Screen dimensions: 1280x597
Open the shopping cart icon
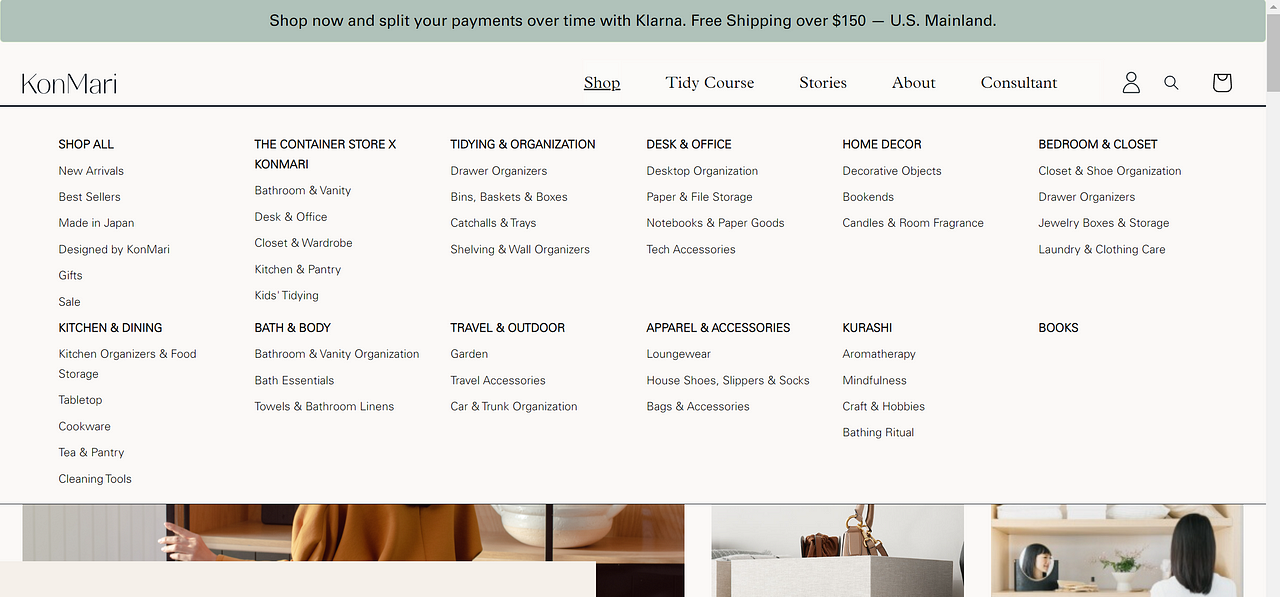pyautogui.click(x=1222, y=83)
